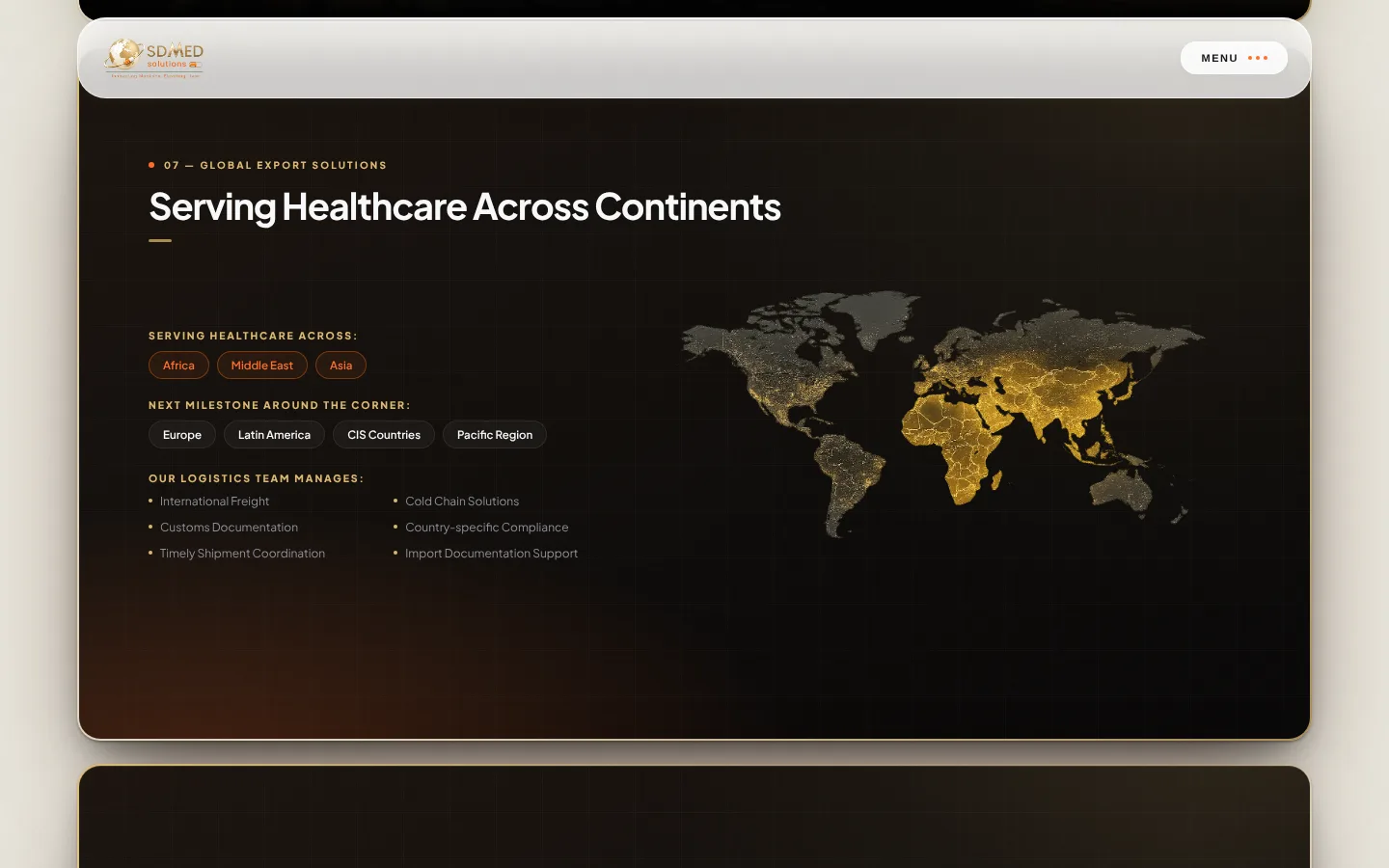Click 'Country-specific Compliance' list item
Image resolution: width=1389 pixels, height=868 pixels.
[x=487, y=528]
